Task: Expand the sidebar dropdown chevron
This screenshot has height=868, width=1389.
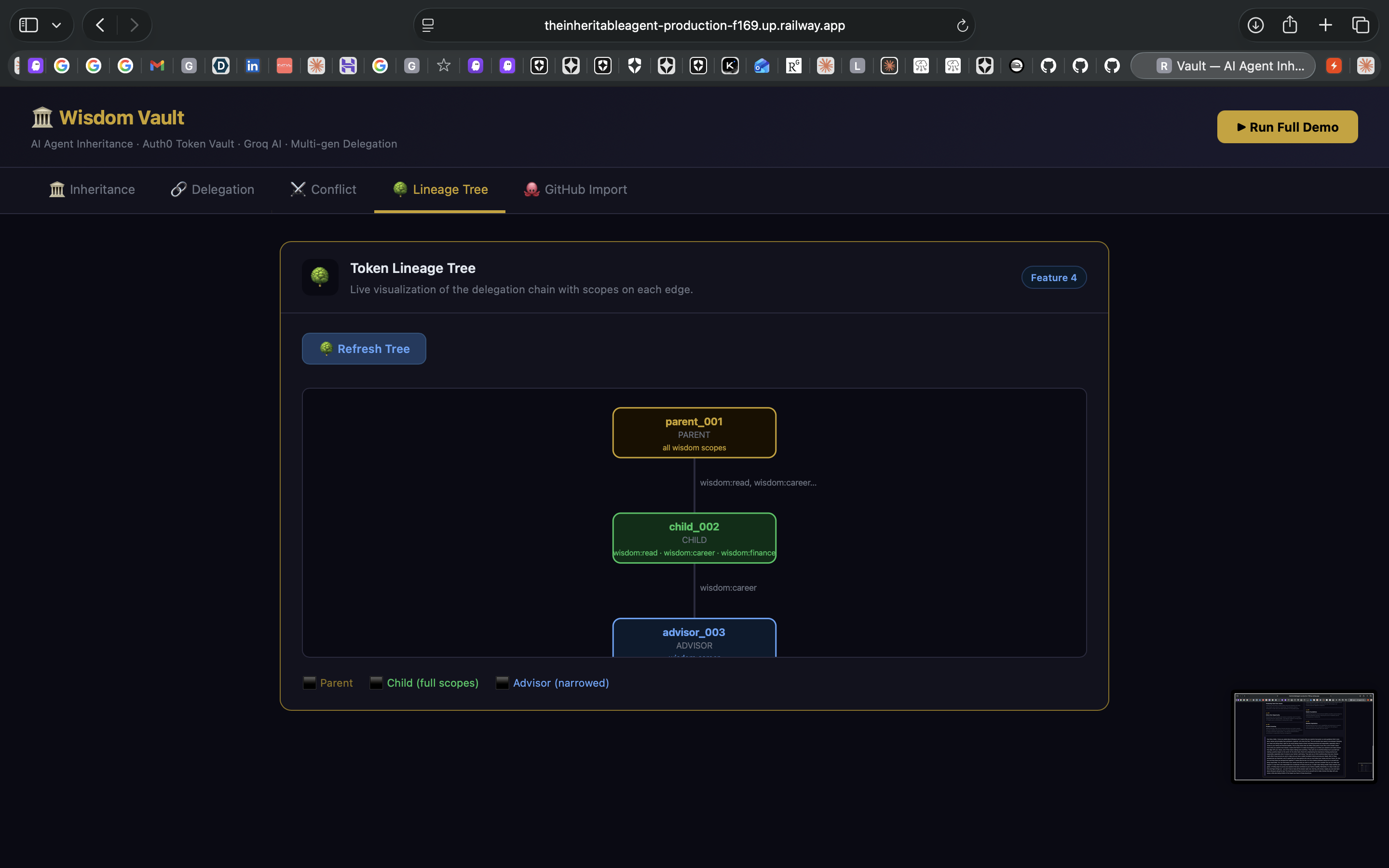Action: click(56, 25)
